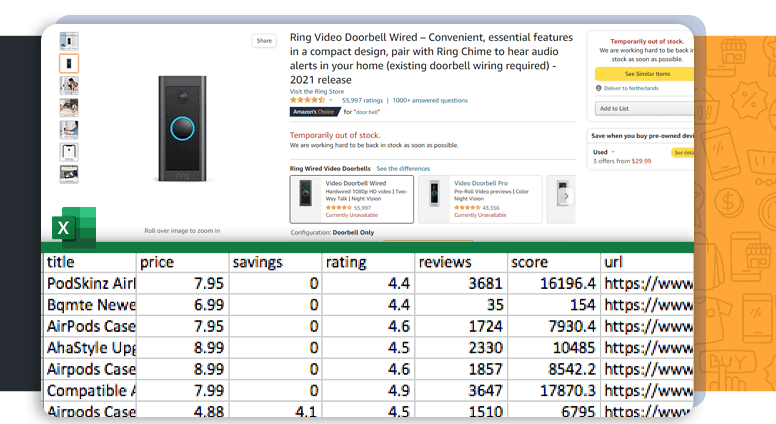Select the score cell 10485
Viewport: 776px width, 424px height.
pos(554,348)
